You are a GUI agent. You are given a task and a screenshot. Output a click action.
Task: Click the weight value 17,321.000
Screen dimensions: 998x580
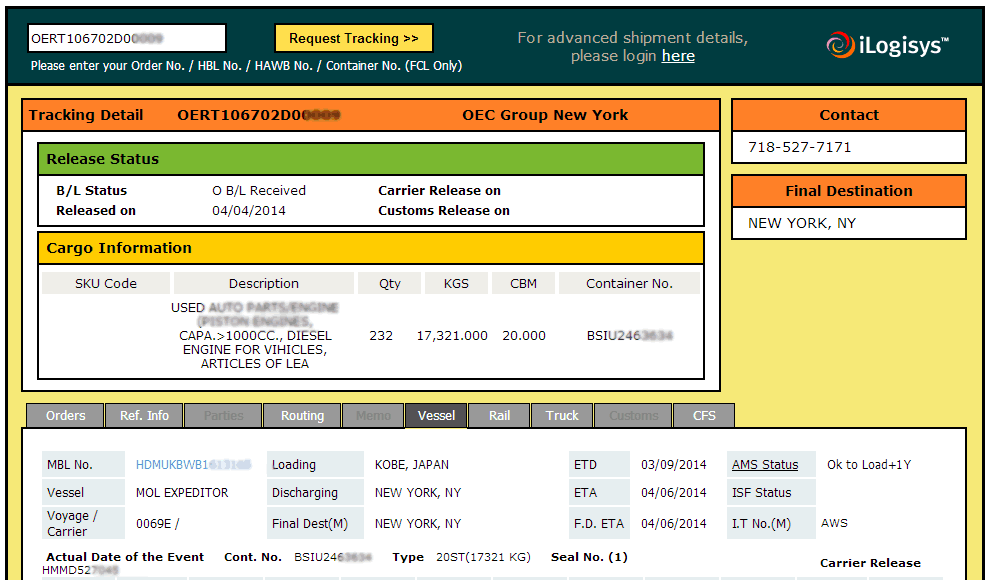coord(452,336)
